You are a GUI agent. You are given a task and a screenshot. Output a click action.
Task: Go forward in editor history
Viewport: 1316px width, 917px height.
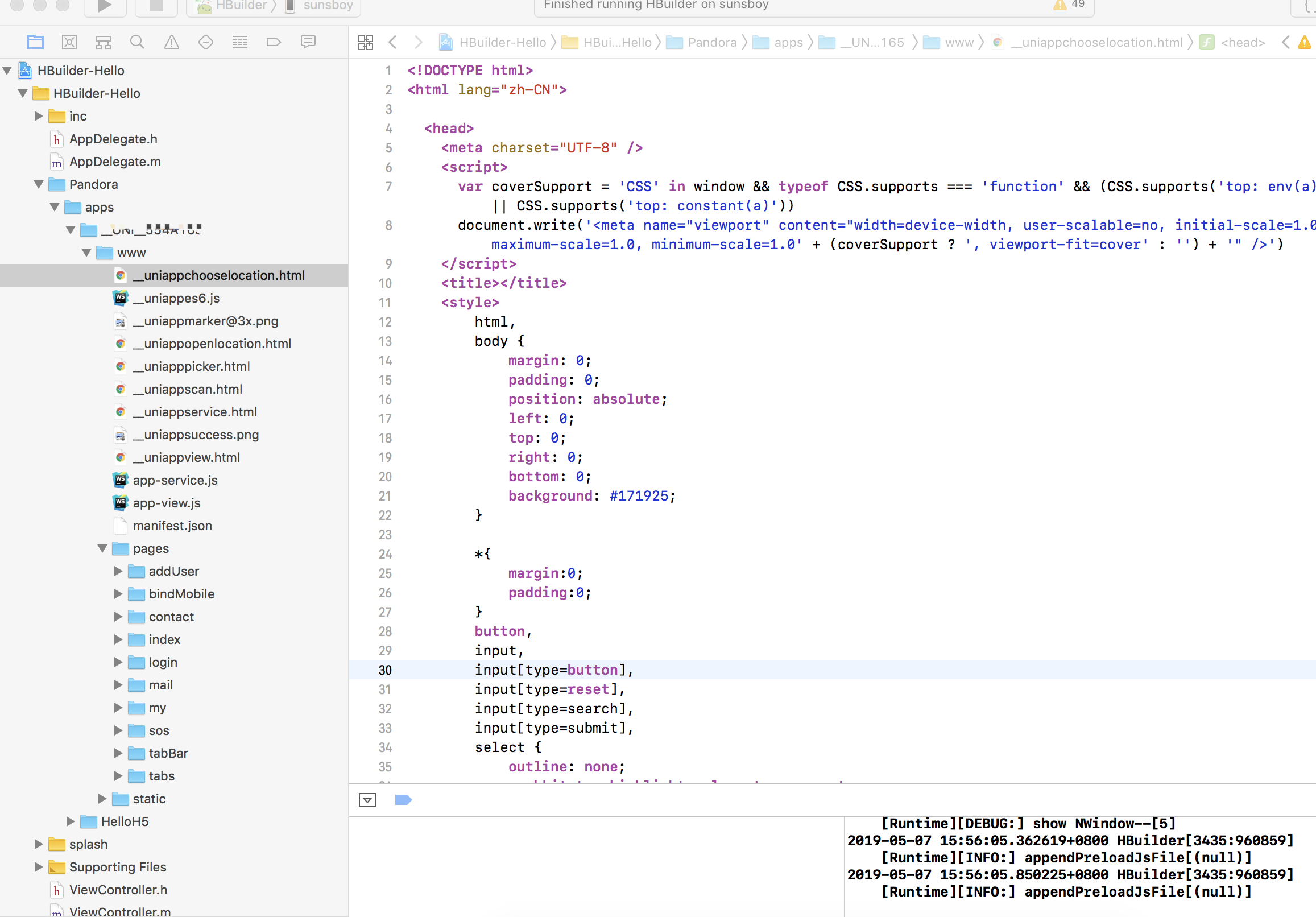point(419,43)
